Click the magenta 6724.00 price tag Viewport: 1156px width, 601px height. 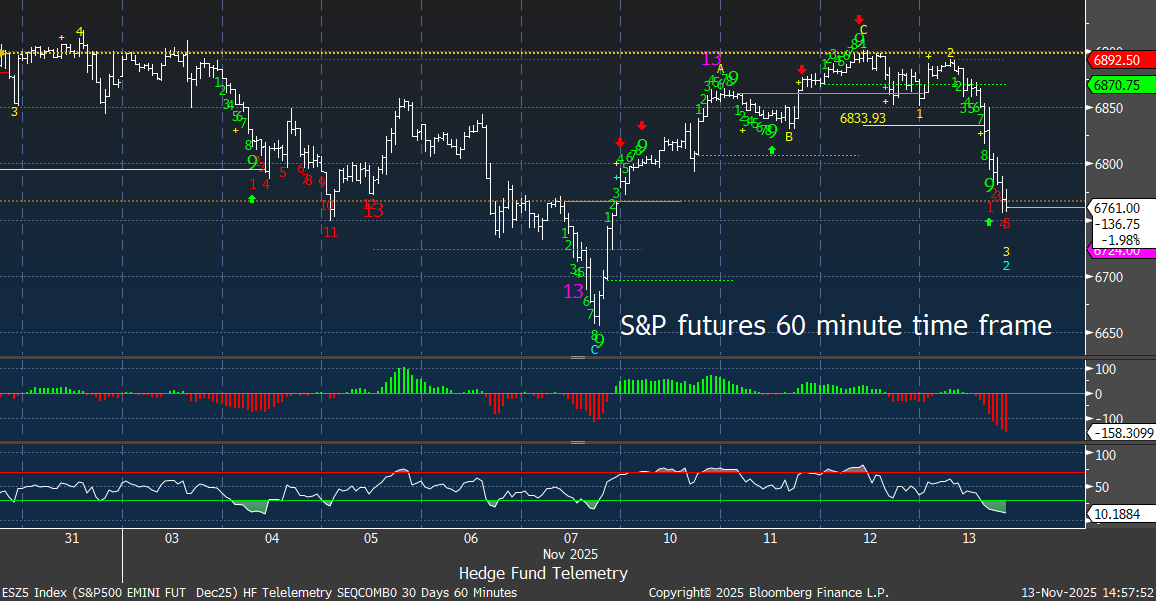point(1118,250)
